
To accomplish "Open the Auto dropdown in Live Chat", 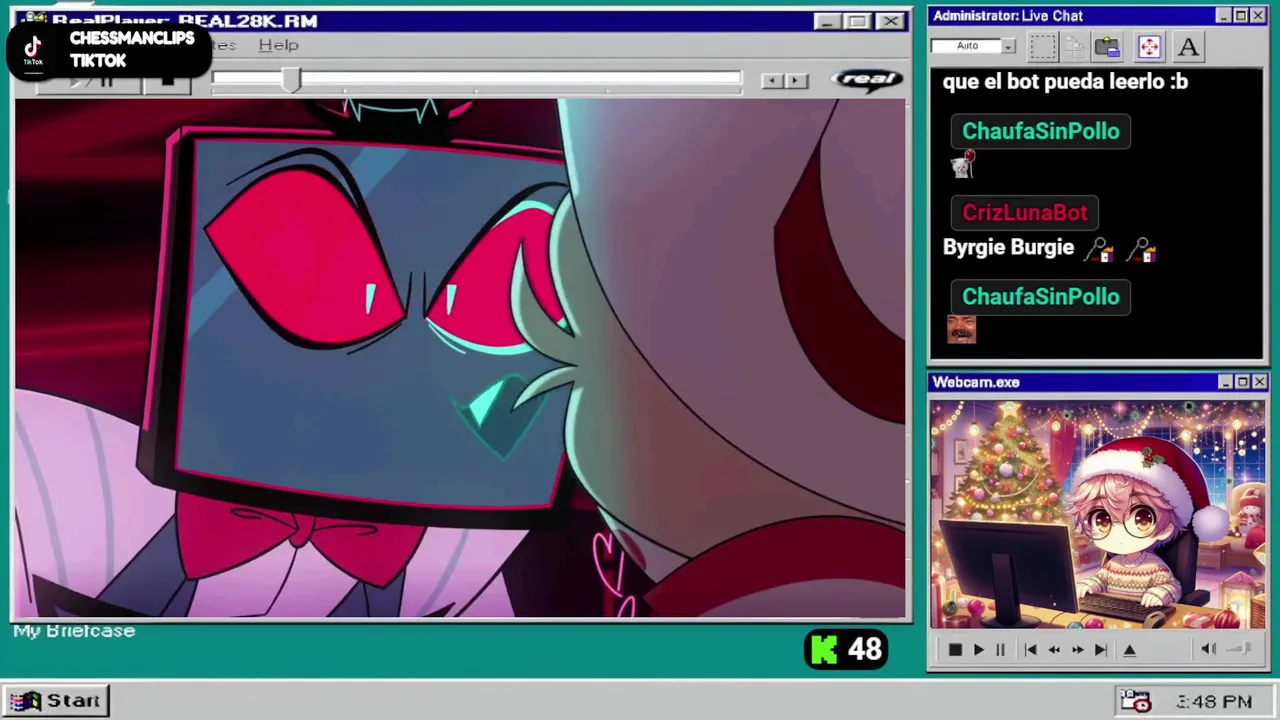I will (x=1008, y=46).
